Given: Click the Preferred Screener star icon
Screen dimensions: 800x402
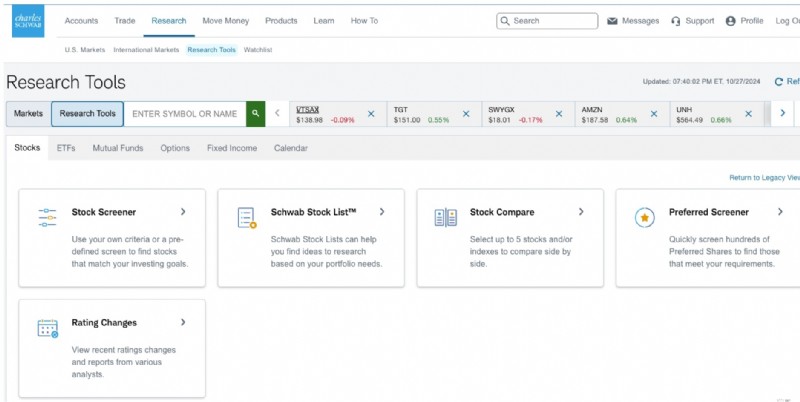Looking at the screenshot, I should [645, 217].
